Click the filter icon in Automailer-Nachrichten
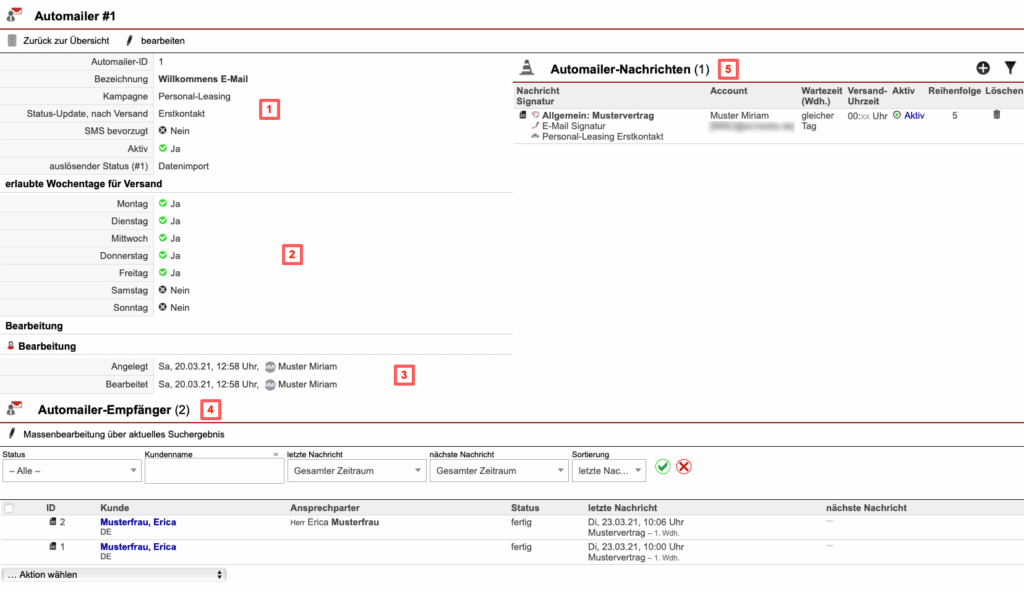 [x=1010, y=67]
